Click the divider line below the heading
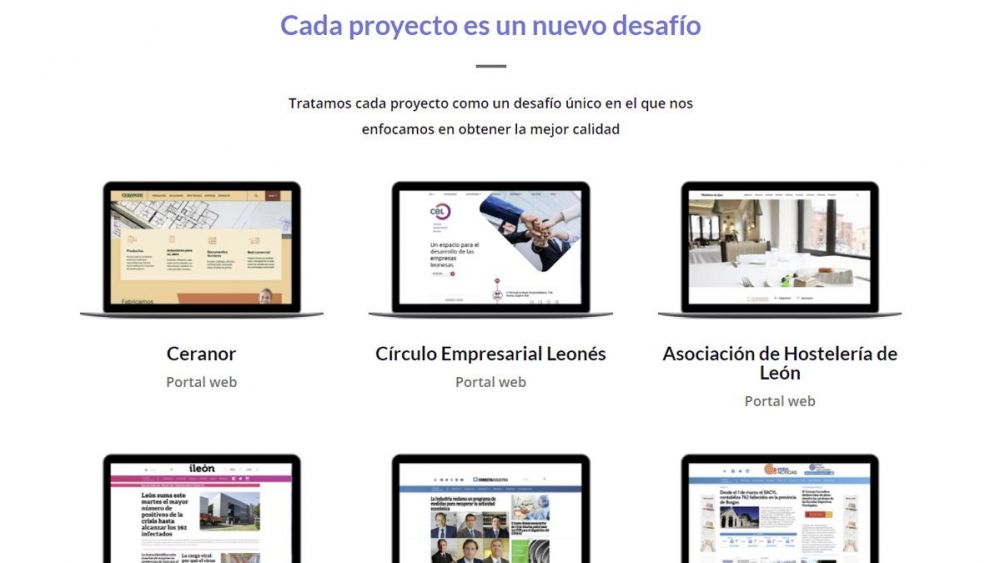 (490, 66)
